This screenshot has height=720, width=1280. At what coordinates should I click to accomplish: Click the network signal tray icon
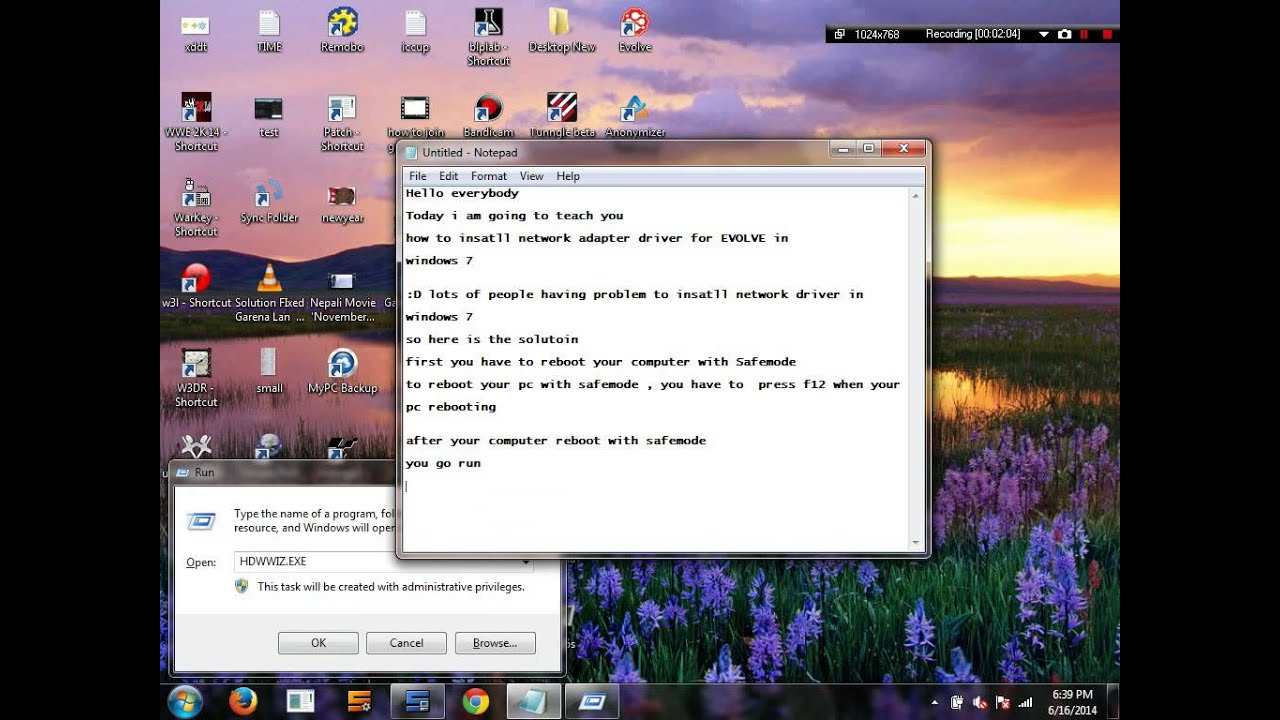[x=1025, y=703]
